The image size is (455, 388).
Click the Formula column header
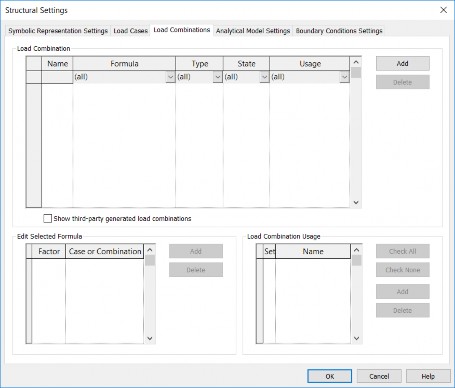point(124,64)
